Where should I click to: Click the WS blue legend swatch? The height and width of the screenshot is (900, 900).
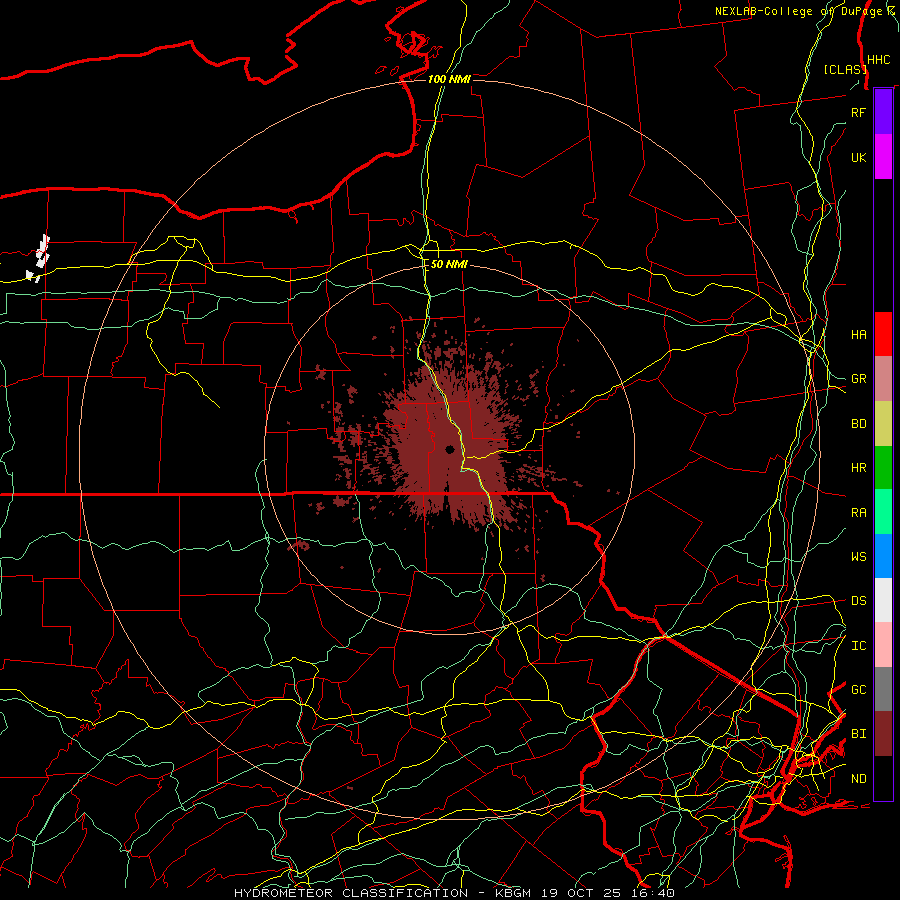click(883, 556)
